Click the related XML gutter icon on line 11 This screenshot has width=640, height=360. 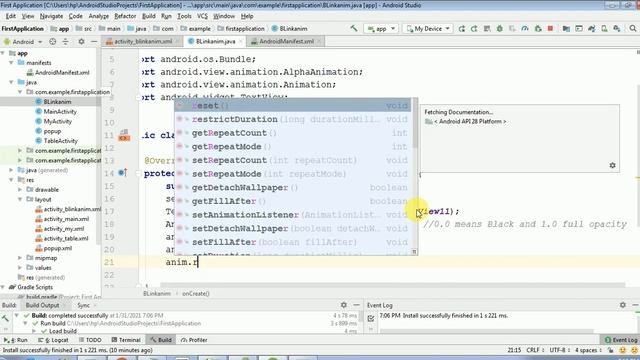pos(124,135)
